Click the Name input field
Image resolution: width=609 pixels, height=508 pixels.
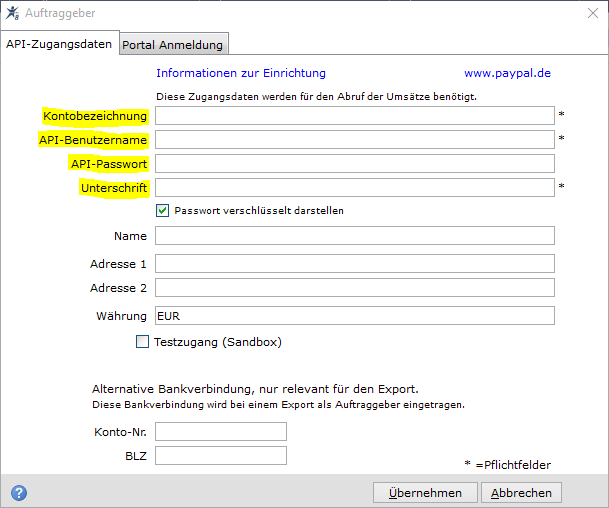[x=355, y=236]
